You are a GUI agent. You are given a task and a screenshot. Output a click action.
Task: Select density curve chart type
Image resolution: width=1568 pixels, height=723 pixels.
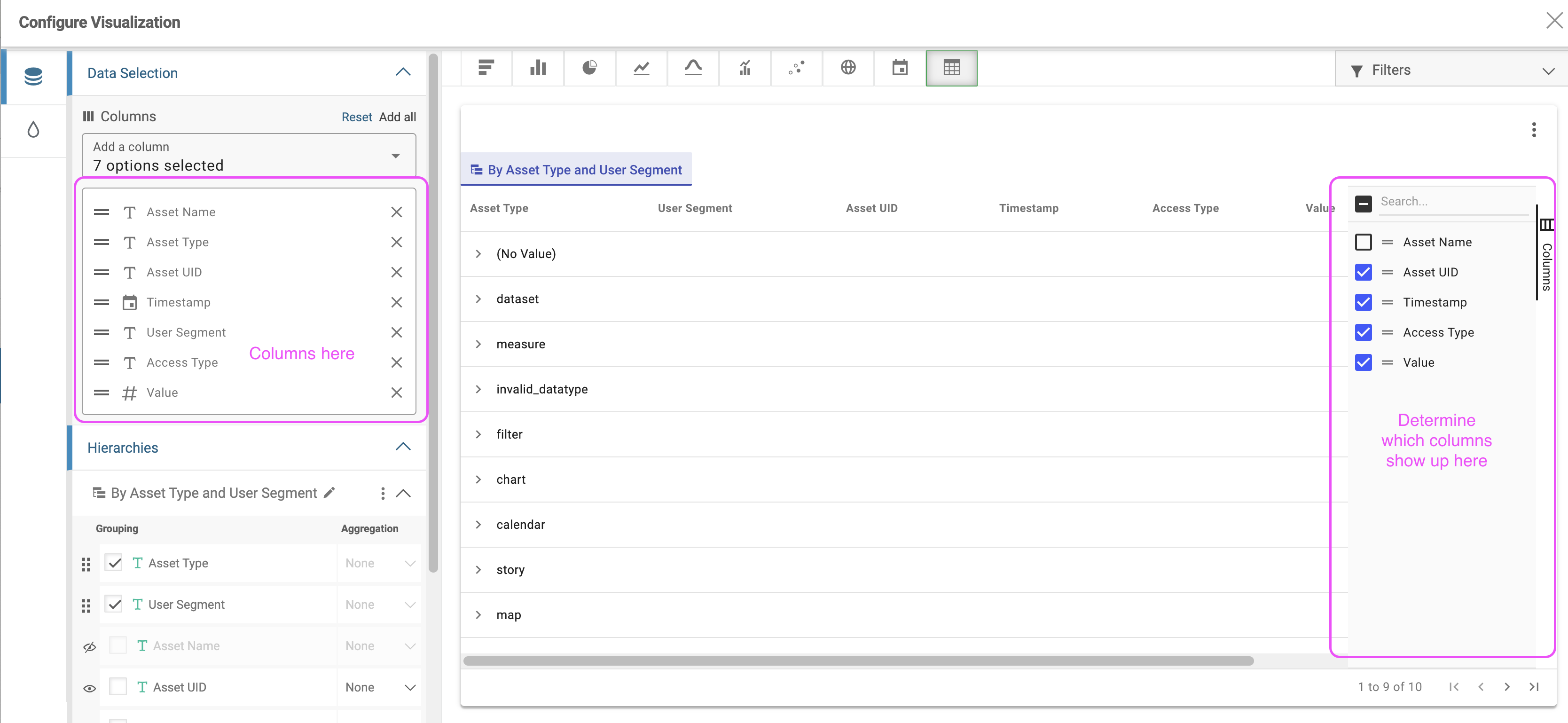click(693, 68)
